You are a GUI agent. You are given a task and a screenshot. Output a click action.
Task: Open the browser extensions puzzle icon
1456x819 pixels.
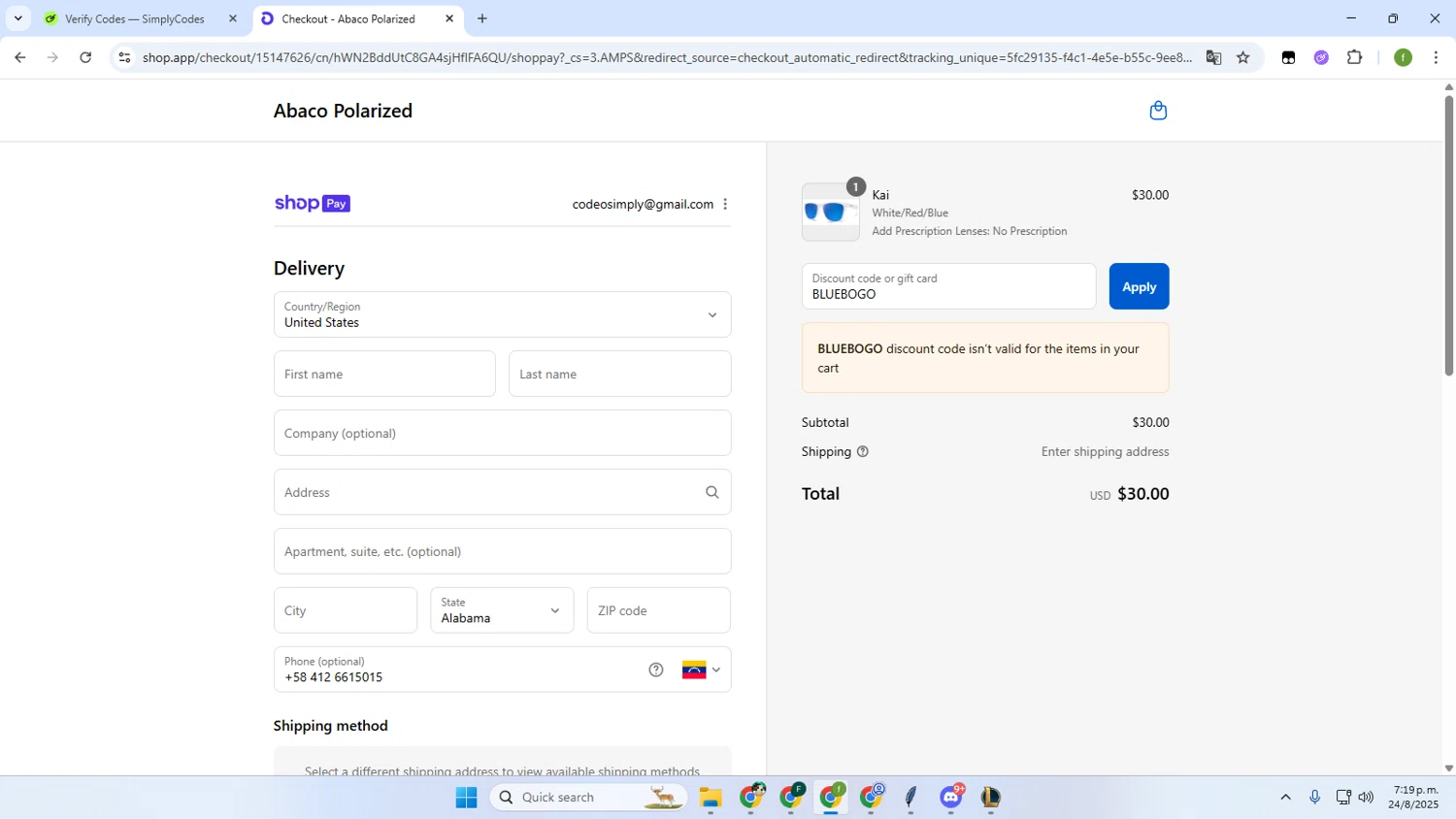(1355, 57)
